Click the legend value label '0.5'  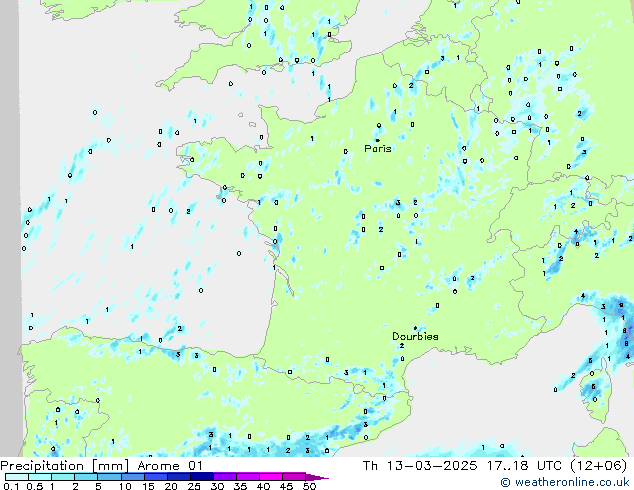click(35, 486)
